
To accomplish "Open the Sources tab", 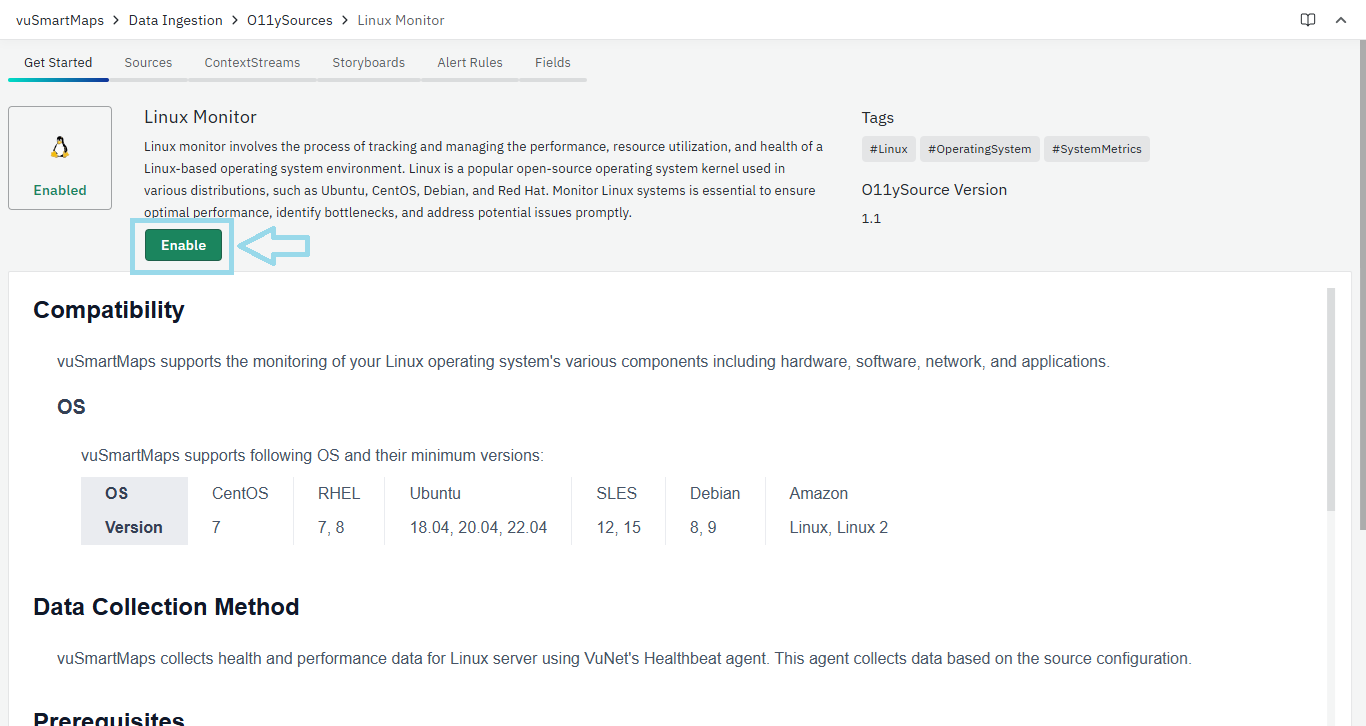I will pyautogui.click(x=148, y=62).
